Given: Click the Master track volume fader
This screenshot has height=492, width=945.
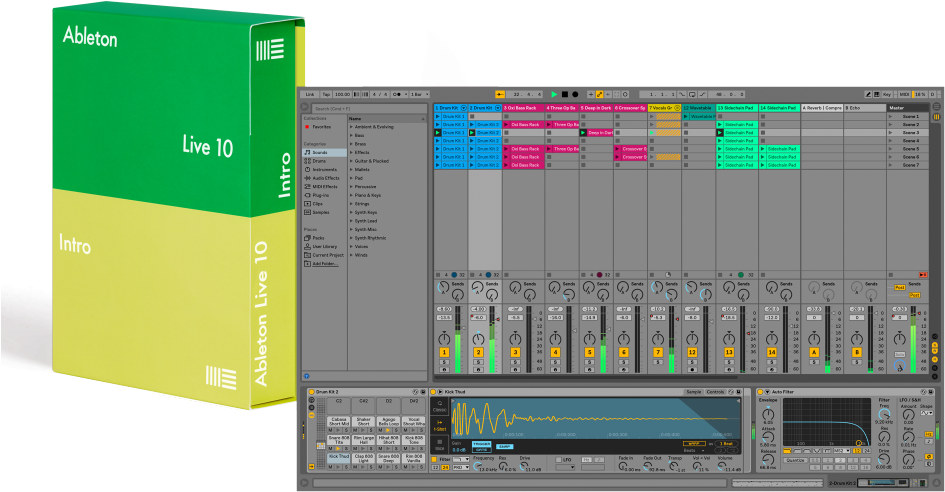Looking at the screenshot, I should point(919,313).
